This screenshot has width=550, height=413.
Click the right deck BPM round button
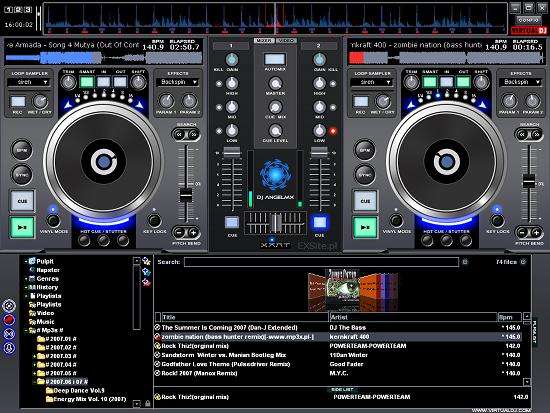[365, 150]
